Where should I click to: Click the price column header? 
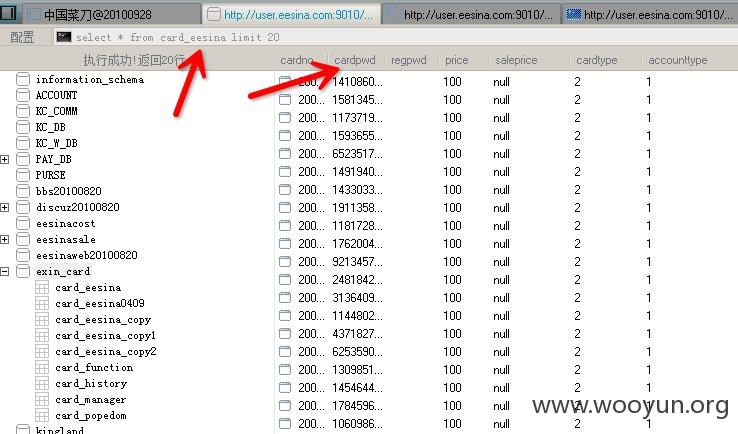coord(457,60)
